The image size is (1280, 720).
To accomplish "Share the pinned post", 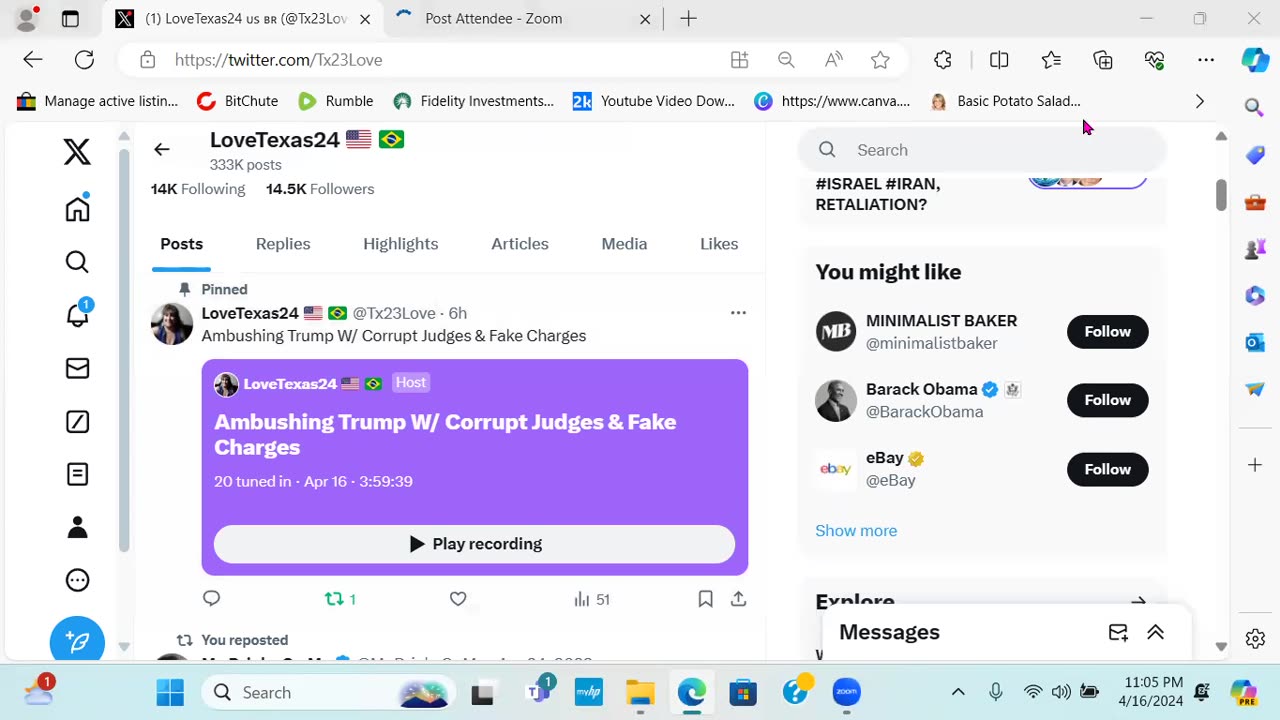I will [738, 599].
